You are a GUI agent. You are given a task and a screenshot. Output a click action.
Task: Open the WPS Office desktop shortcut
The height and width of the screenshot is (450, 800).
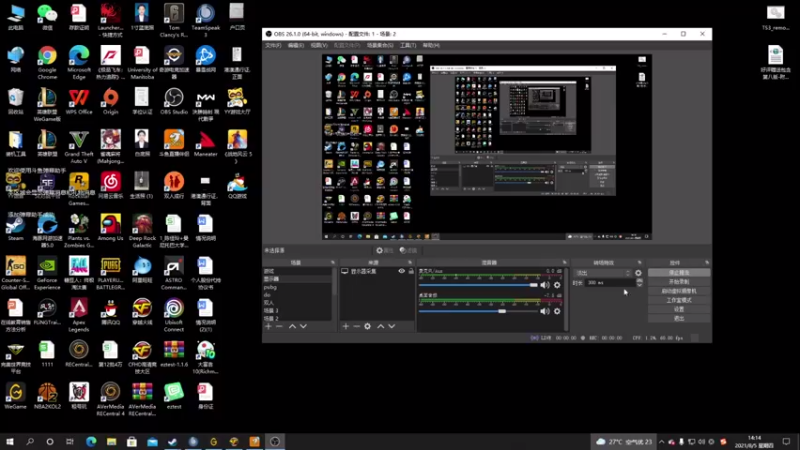(79, 101)
